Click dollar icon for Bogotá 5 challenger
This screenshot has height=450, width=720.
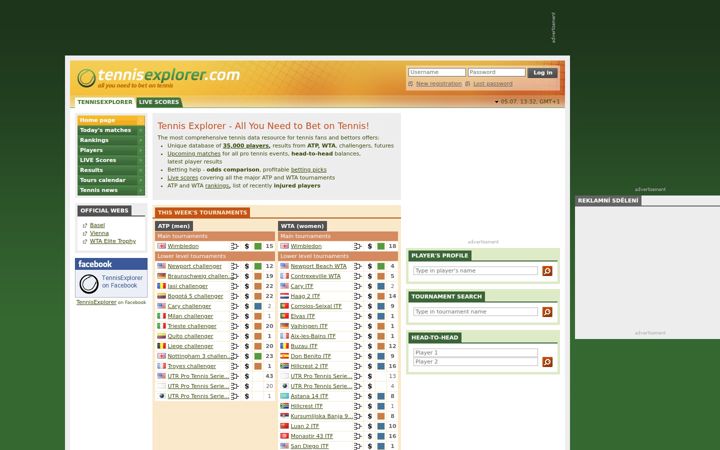(247, 296)
